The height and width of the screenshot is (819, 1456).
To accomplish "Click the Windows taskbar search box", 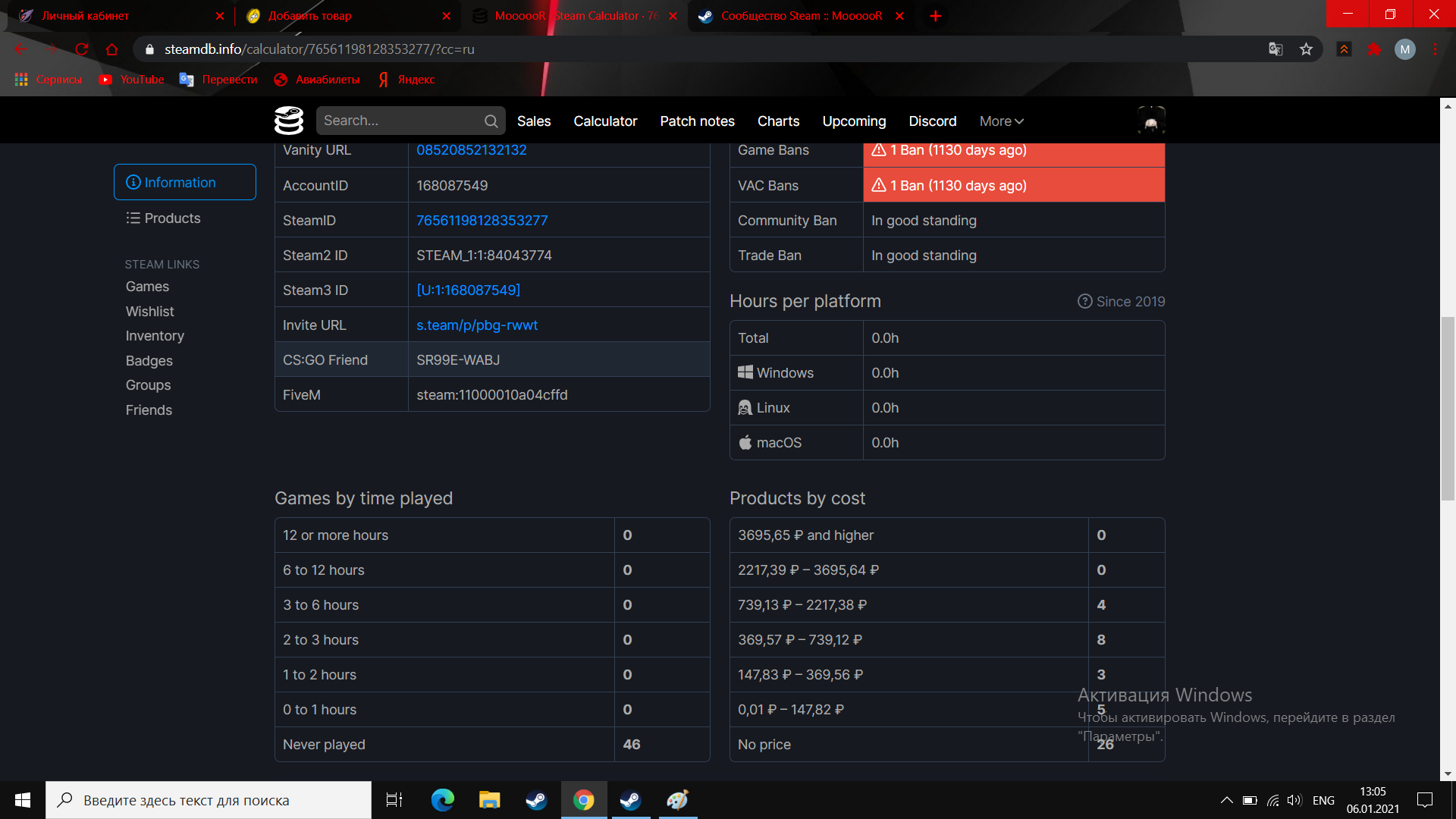I will point(209,800).
